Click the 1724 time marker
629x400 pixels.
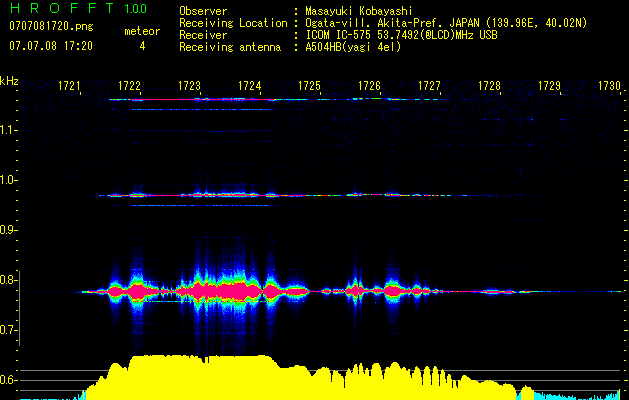[250, 86]
